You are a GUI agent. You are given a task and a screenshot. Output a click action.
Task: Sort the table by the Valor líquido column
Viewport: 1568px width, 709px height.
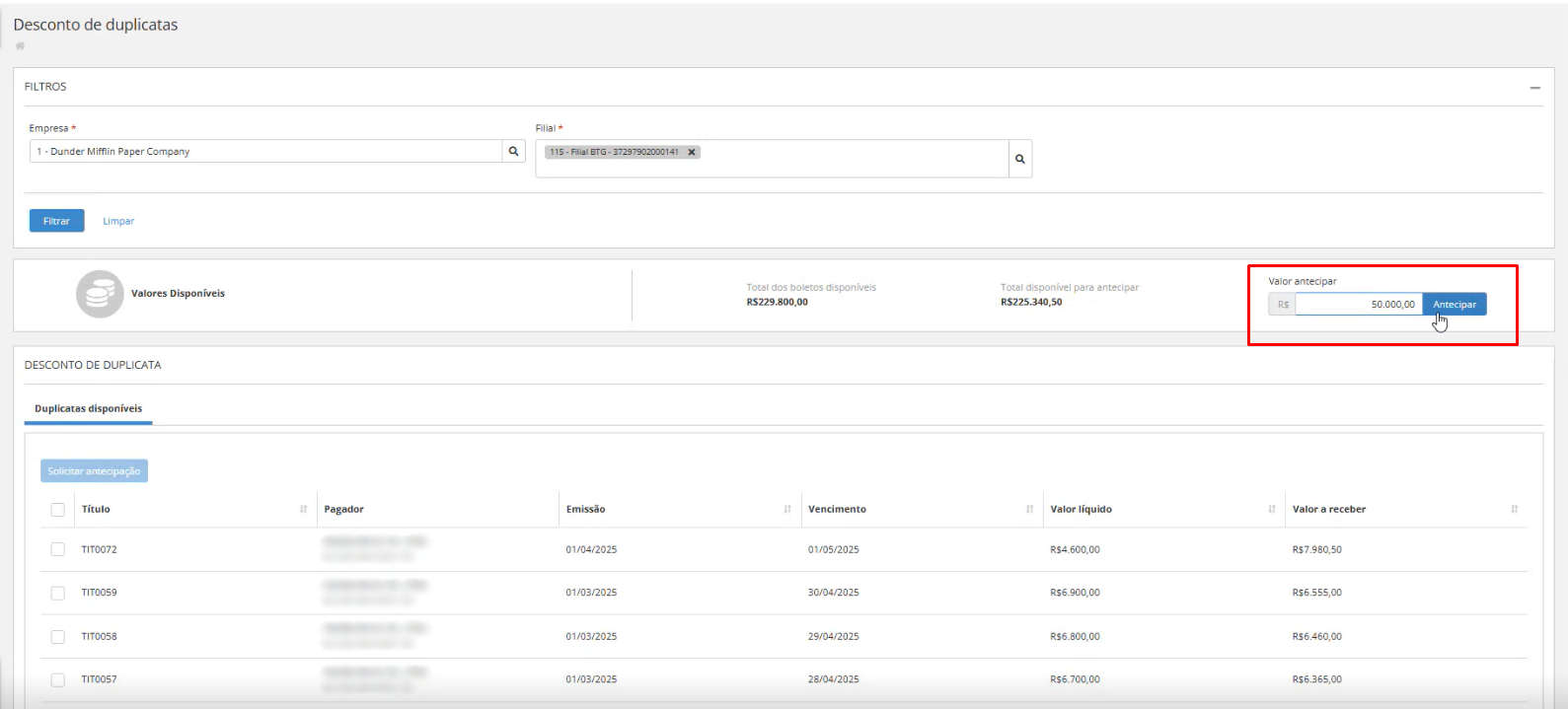pyautogui.click(x=1272, y=509)
